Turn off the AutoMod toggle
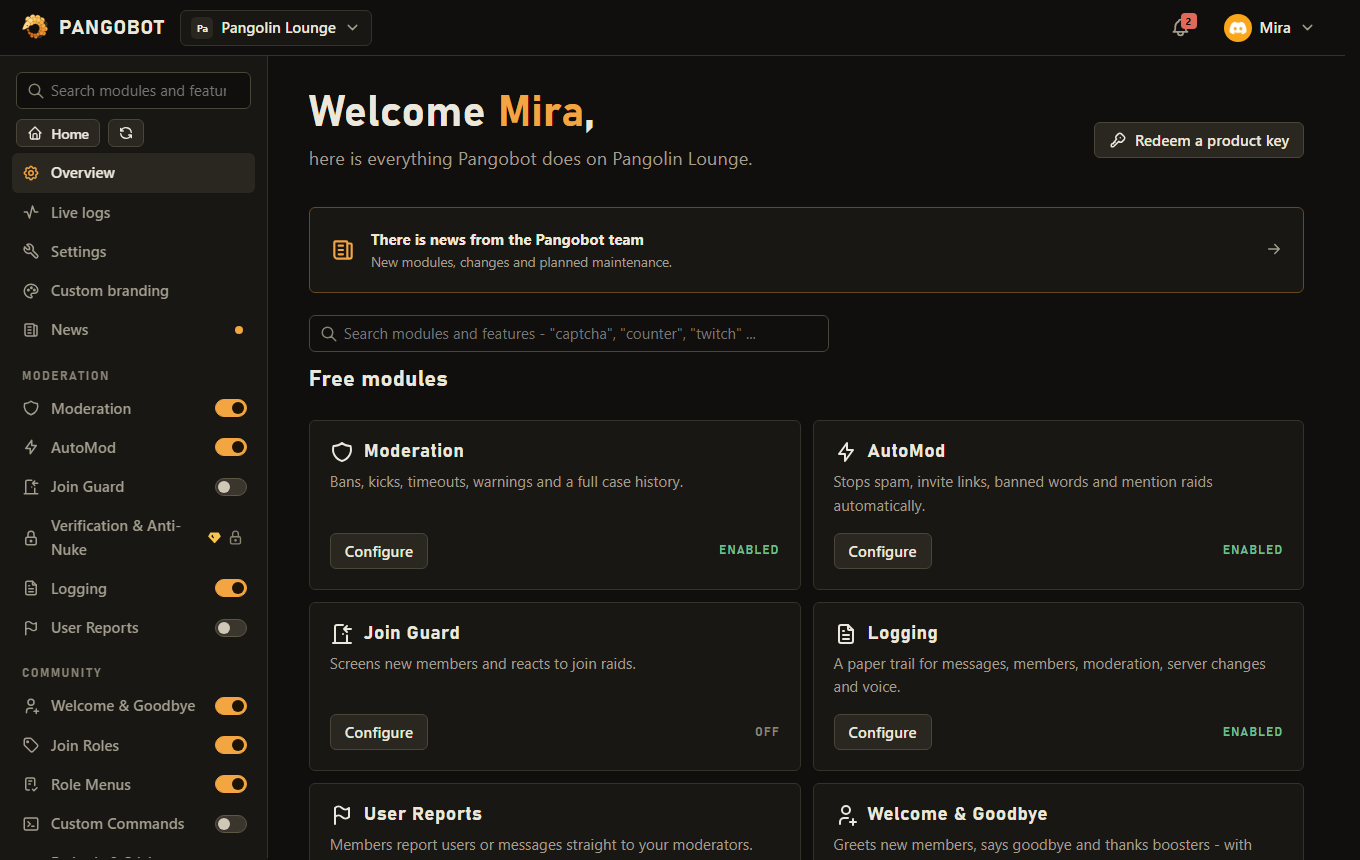 tap(231, 447)
